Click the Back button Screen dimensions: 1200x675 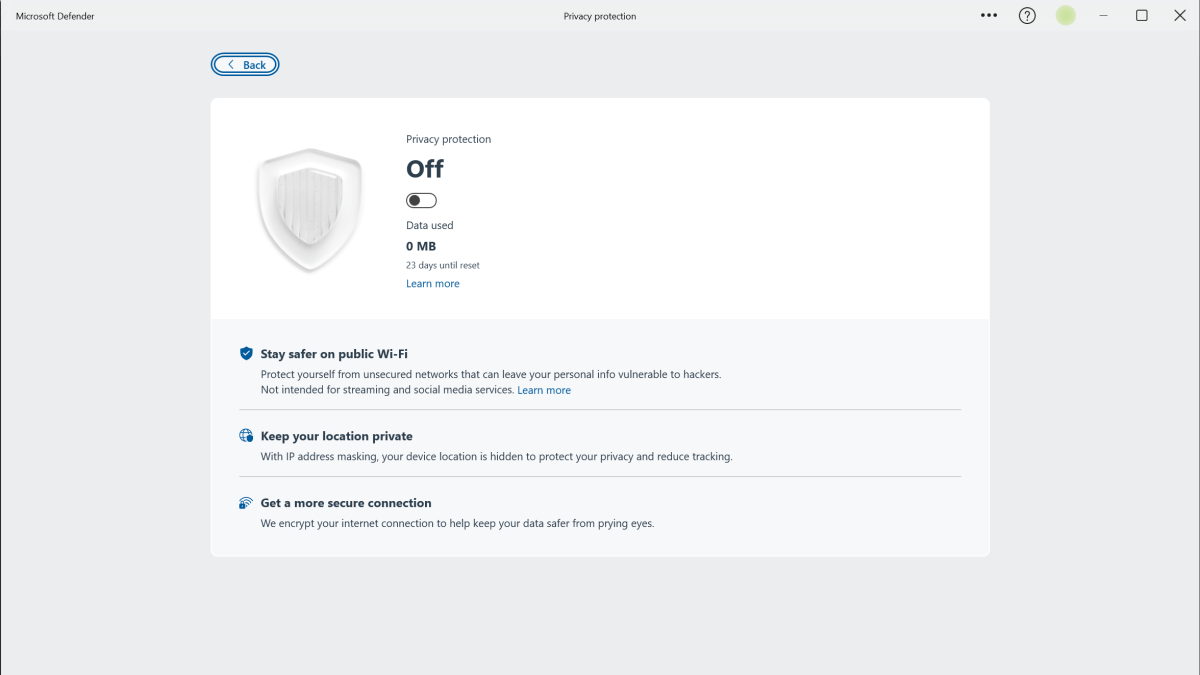[x=245, y=65]
